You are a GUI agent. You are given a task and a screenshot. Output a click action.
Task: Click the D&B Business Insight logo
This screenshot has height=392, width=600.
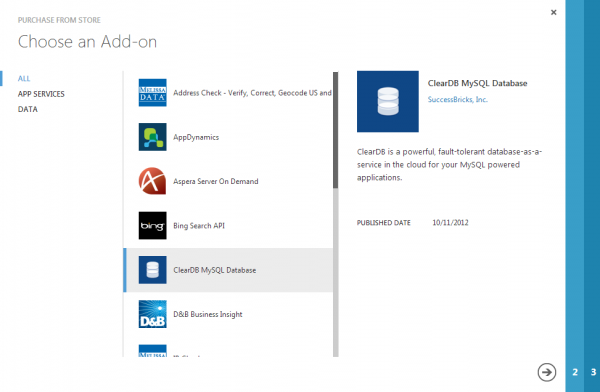[152, 314]
